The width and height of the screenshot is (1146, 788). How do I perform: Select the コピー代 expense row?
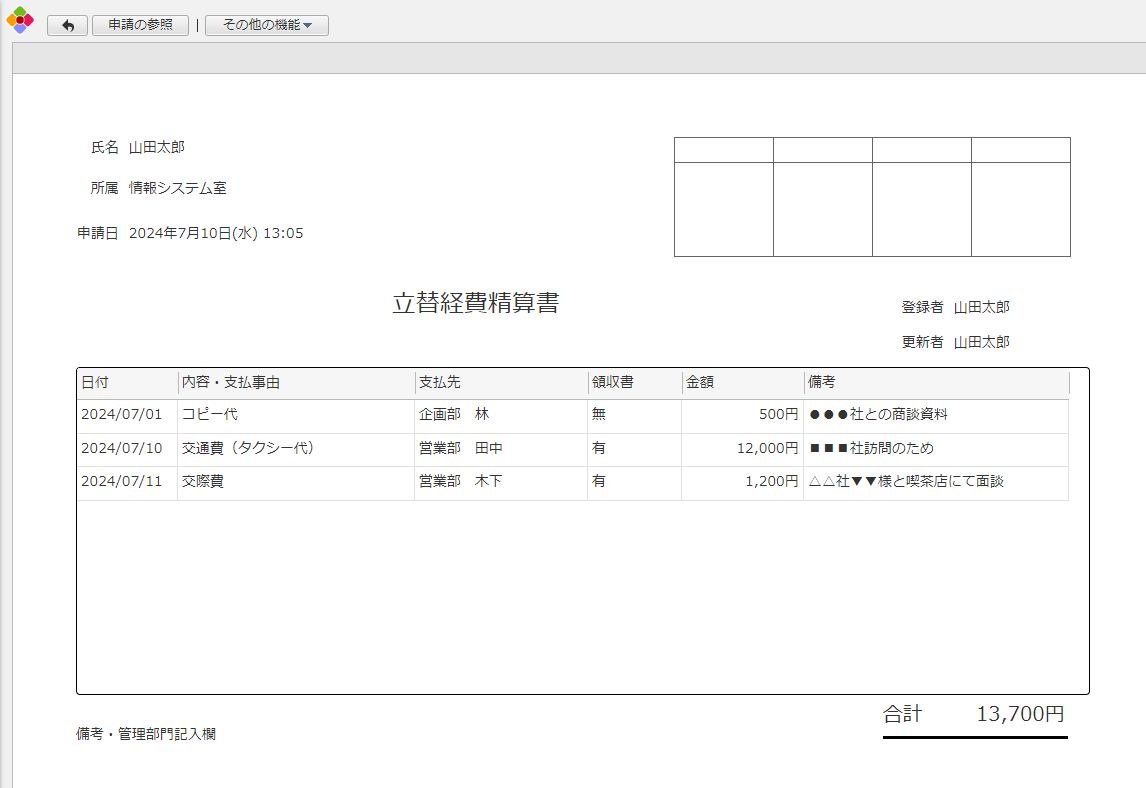pyautogui.click(x=210, y=414)
